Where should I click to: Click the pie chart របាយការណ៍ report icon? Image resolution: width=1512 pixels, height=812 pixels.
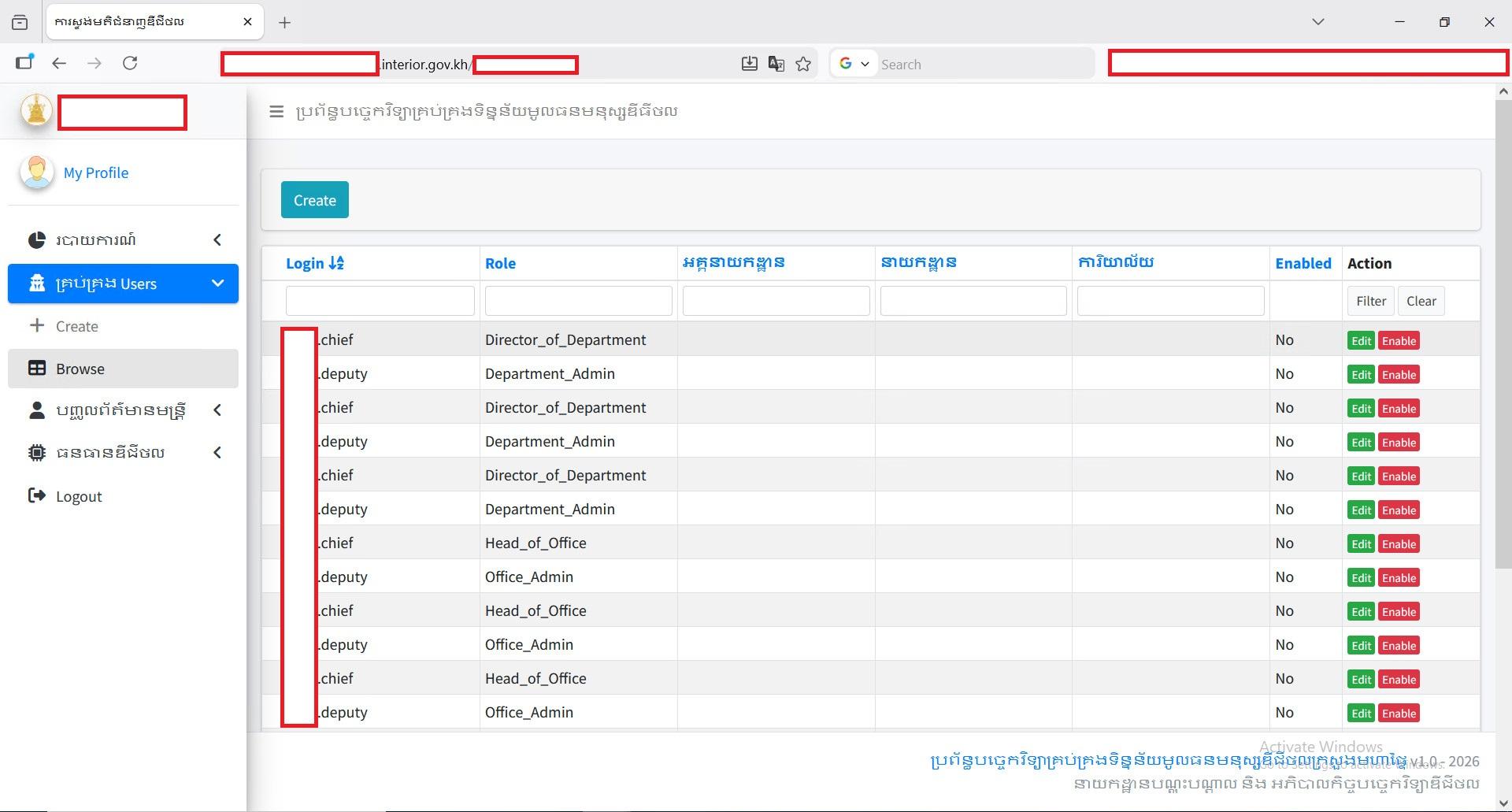tap(36, 240)
